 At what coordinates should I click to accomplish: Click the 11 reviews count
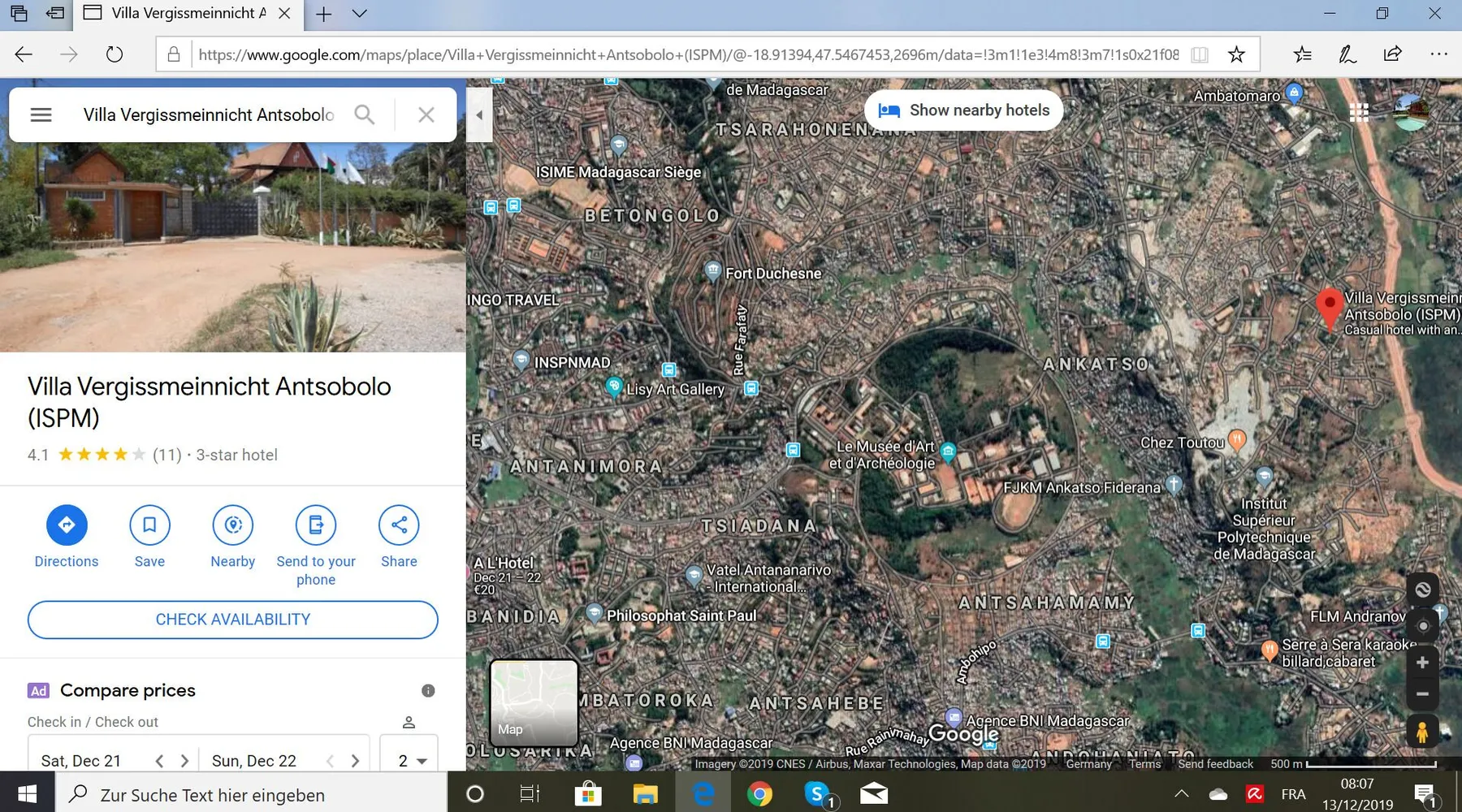(167, 455)
